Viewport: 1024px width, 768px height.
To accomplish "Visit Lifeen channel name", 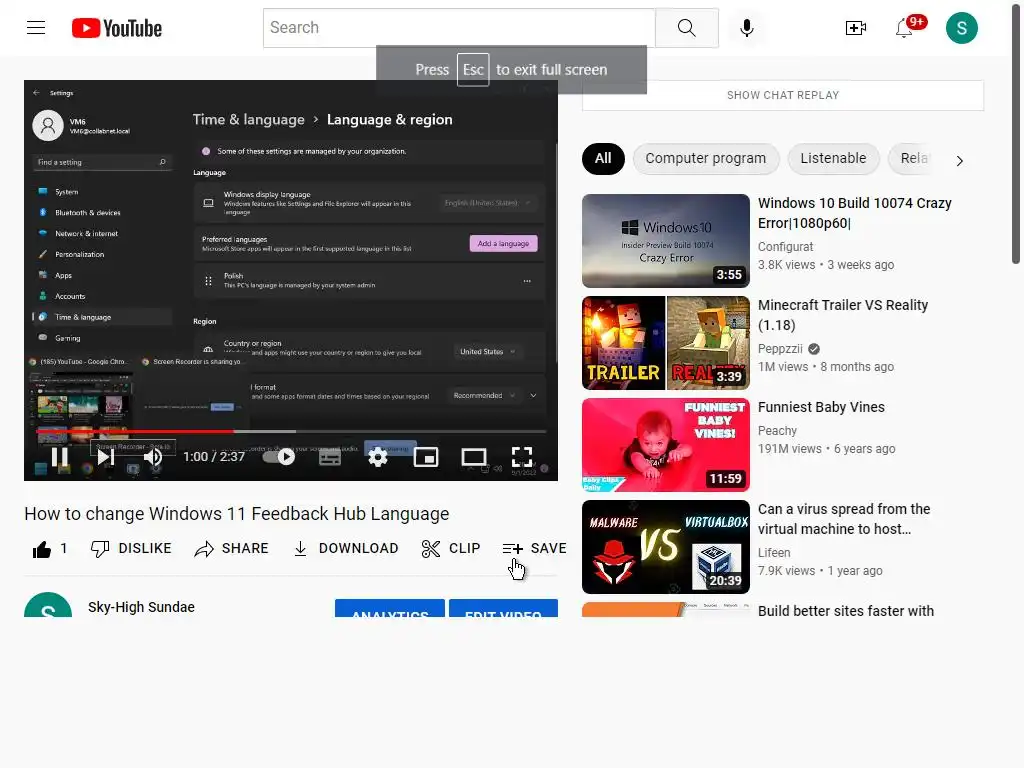I will pyautogui.click(x=775, y=552).
